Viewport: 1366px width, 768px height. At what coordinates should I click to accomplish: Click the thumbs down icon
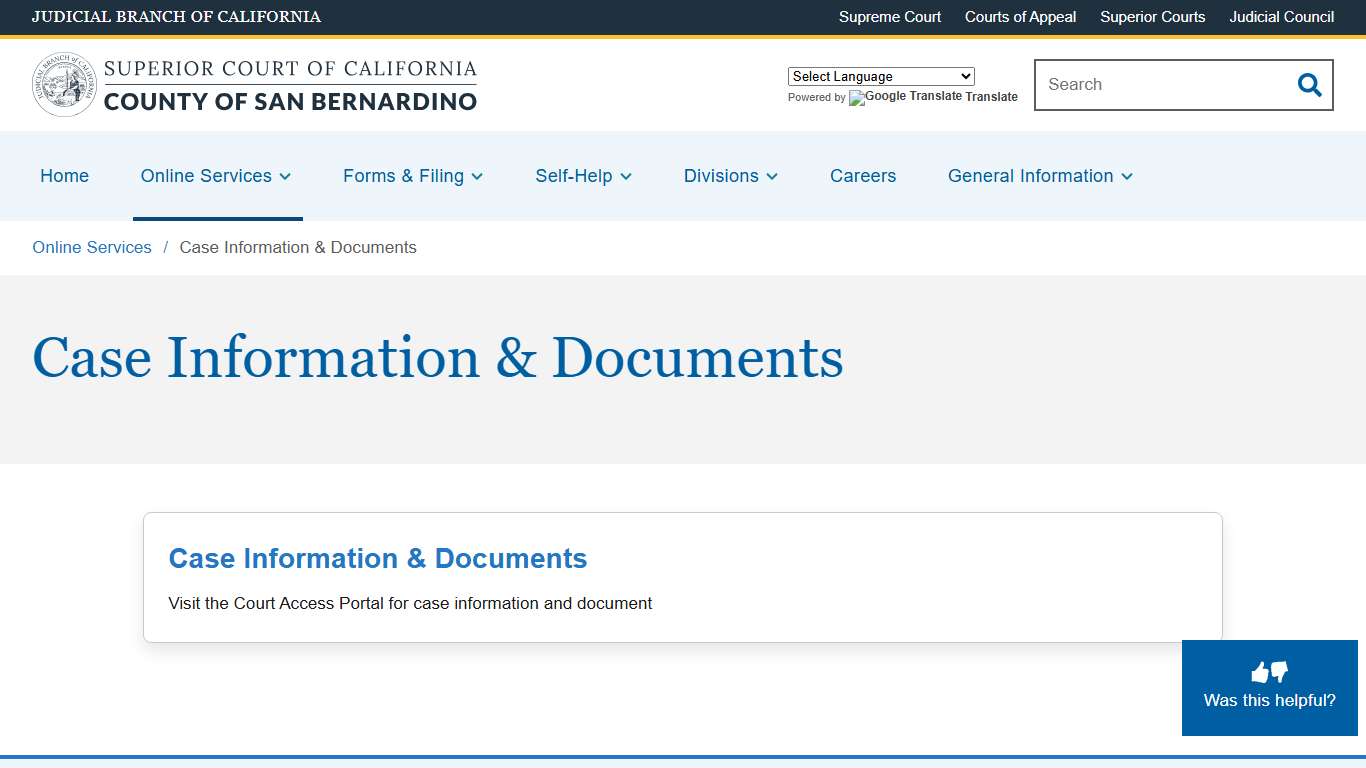pyautogui.click(x=1277, y=673)
